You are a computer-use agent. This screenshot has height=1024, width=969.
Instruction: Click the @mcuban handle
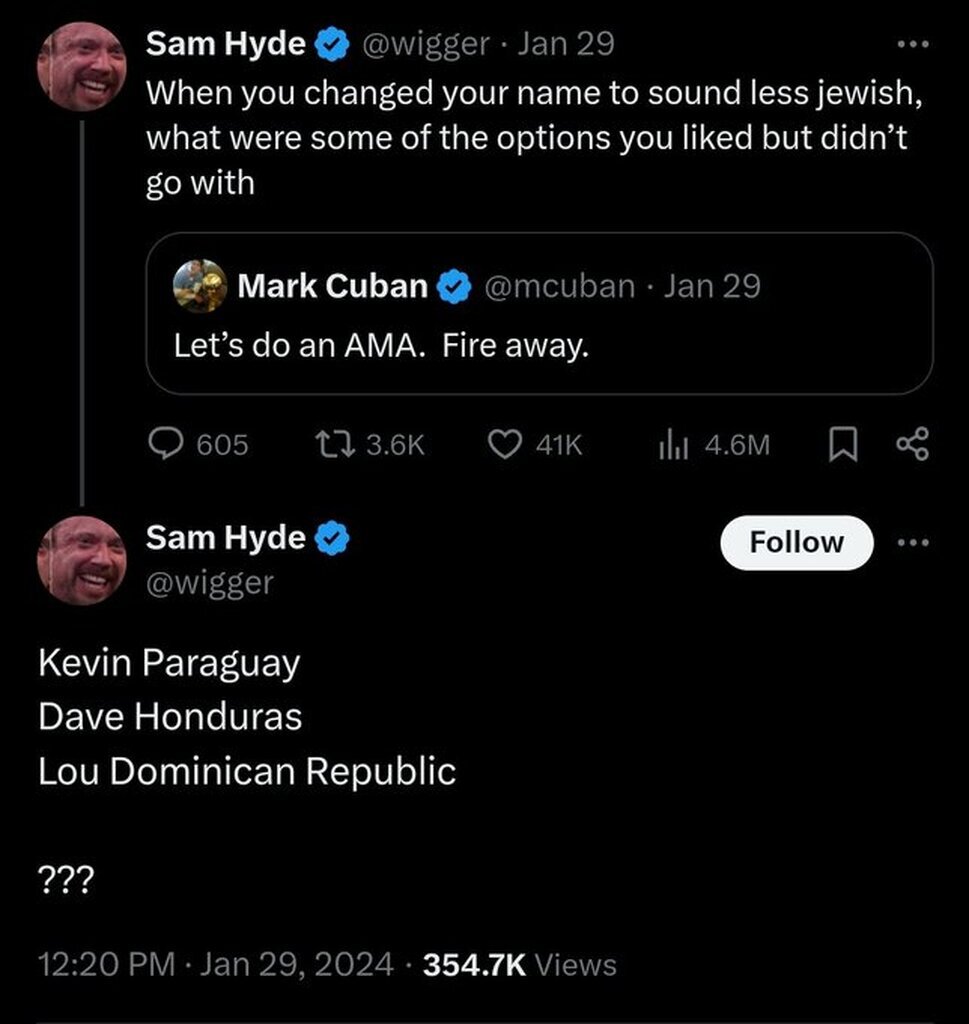[x=560, y=287]
